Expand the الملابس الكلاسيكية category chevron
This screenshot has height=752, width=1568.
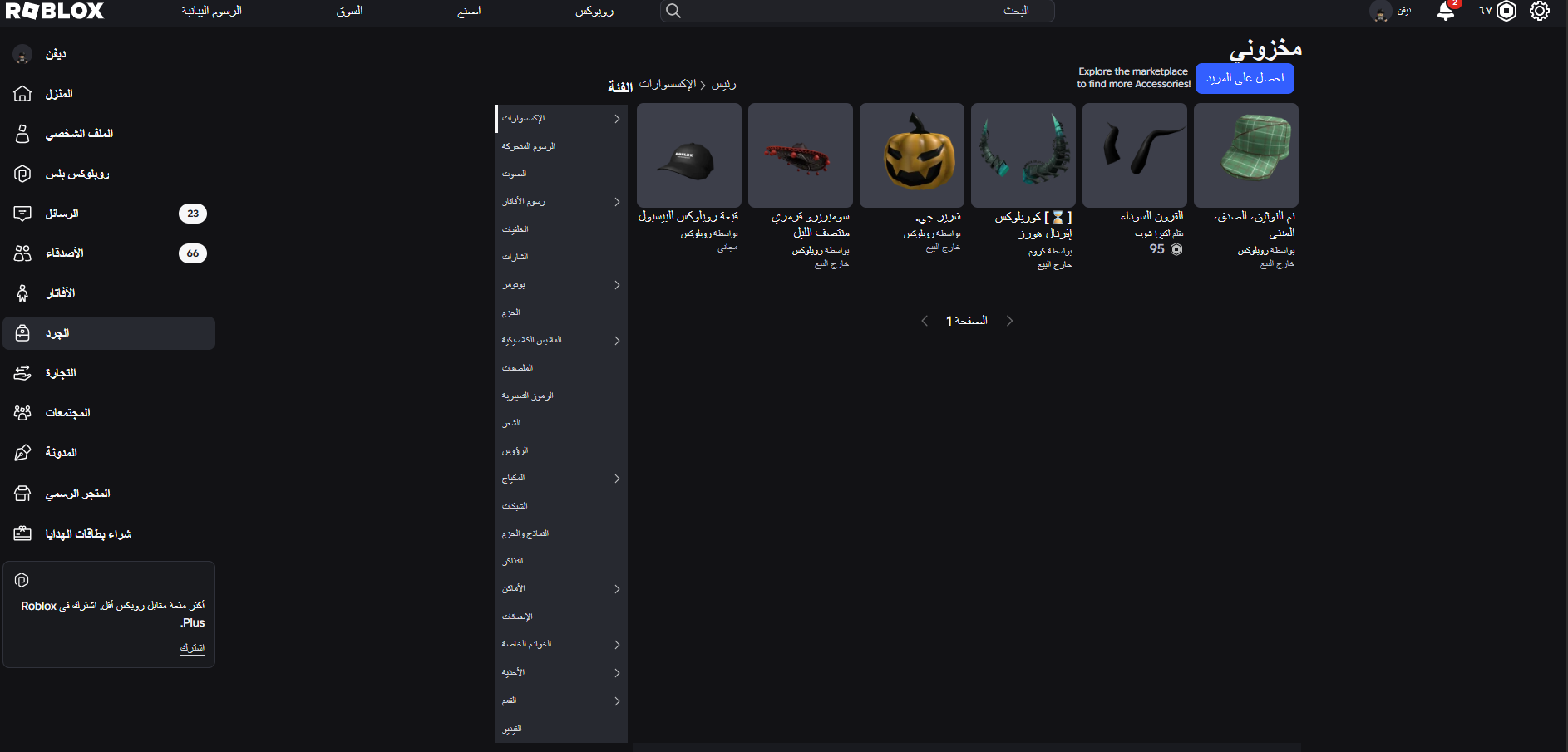[x=617, y=341]
